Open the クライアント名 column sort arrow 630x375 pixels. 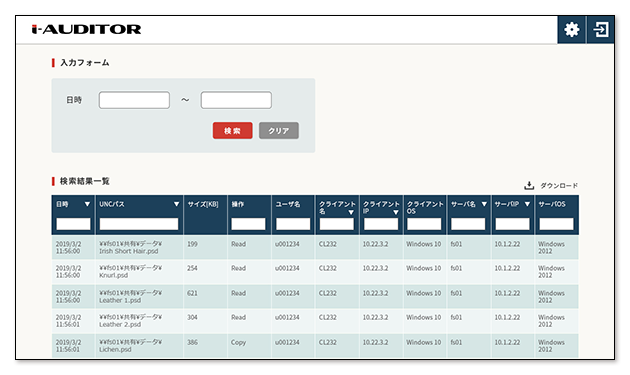click(x=352, y=212)
